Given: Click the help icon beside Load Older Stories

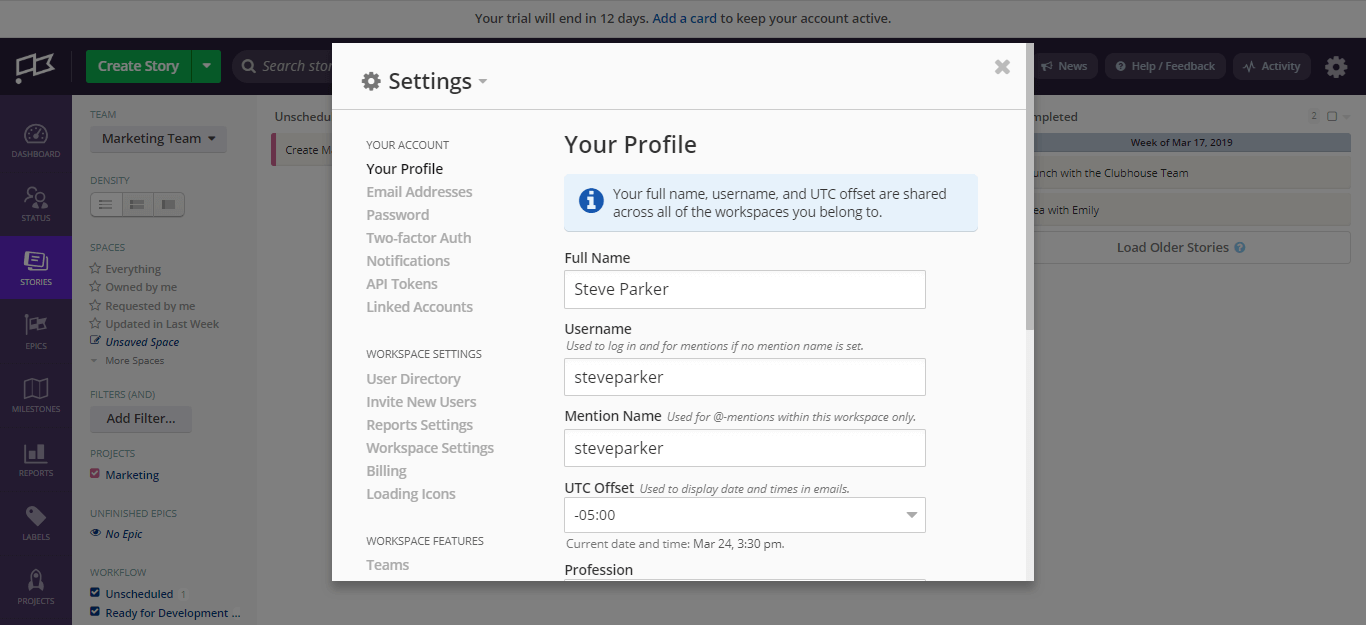Looking at the screenshot, I should (1240, 248).
